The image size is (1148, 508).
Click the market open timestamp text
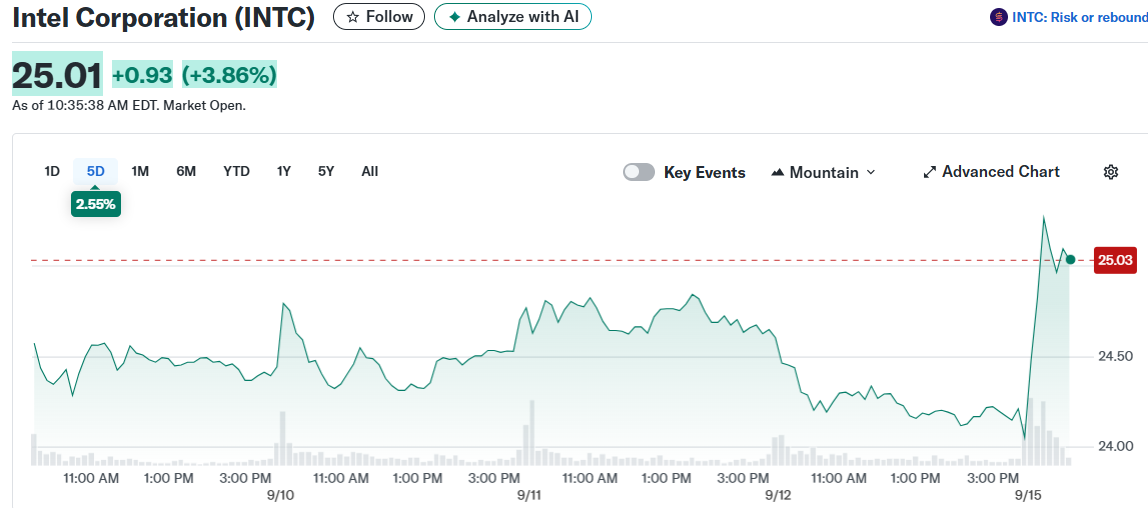coord(129,105)
